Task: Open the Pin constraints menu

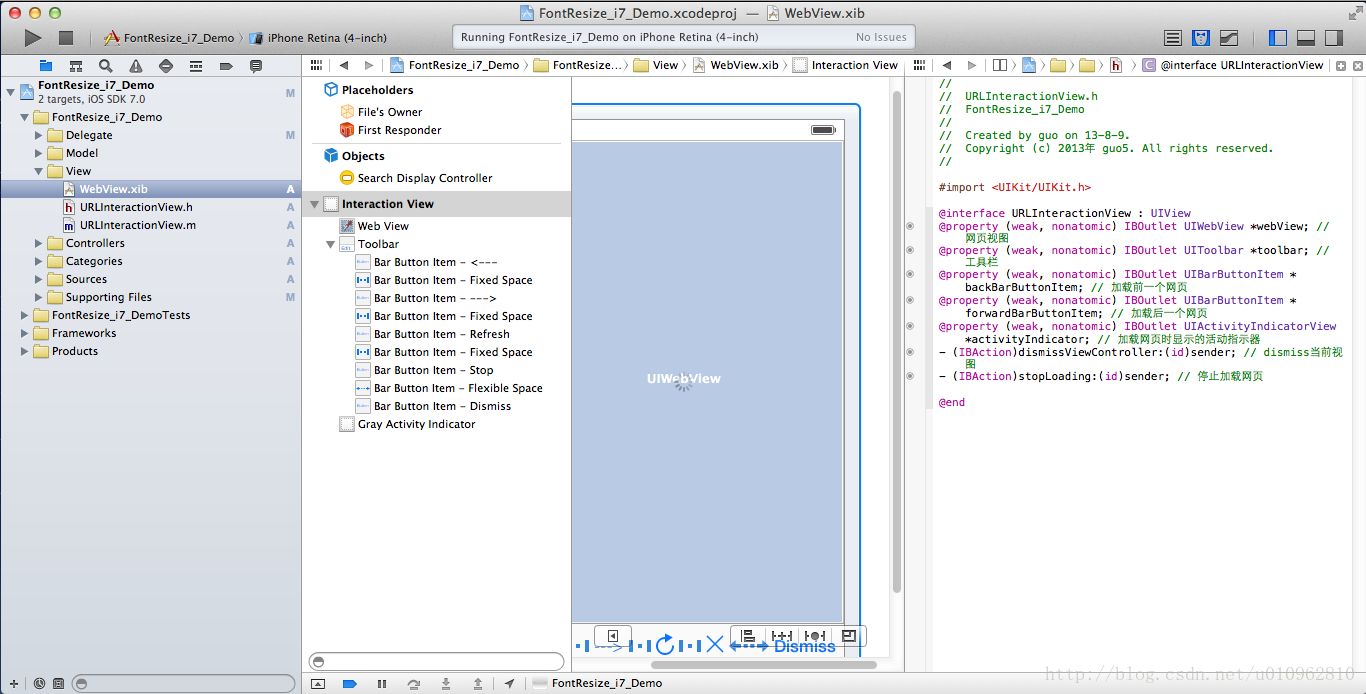Action: tap(782, 636)
